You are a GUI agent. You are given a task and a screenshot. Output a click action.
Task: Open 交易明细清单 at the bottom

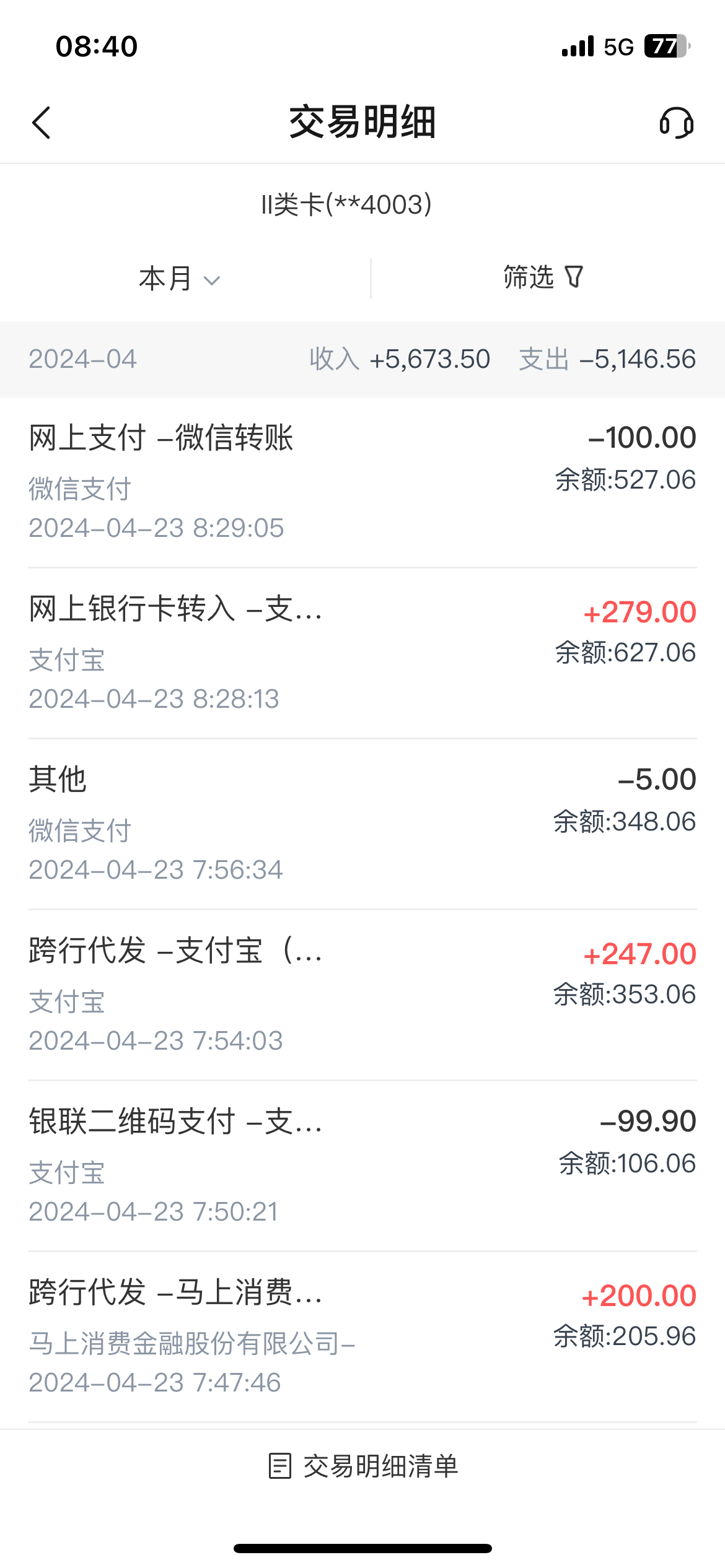pos(380,1466)
